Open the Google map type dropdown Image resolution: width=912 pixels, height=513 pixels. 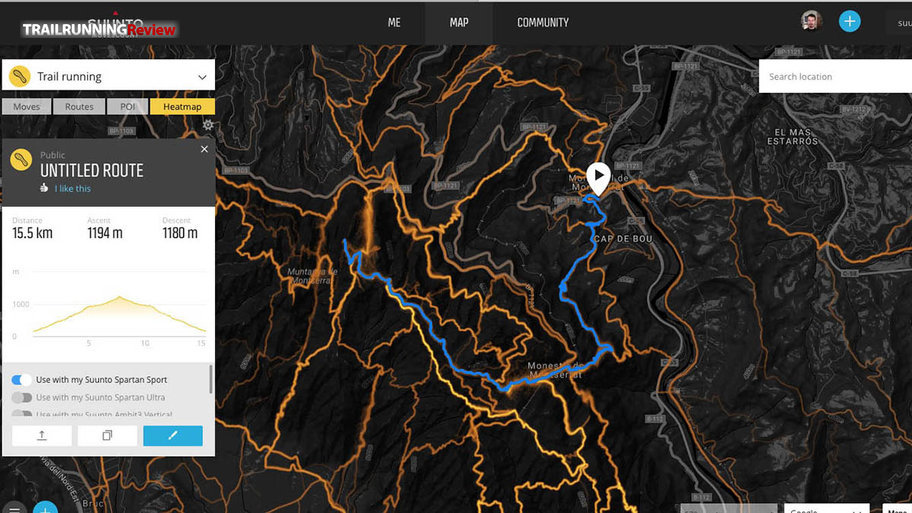pos(826,508)
